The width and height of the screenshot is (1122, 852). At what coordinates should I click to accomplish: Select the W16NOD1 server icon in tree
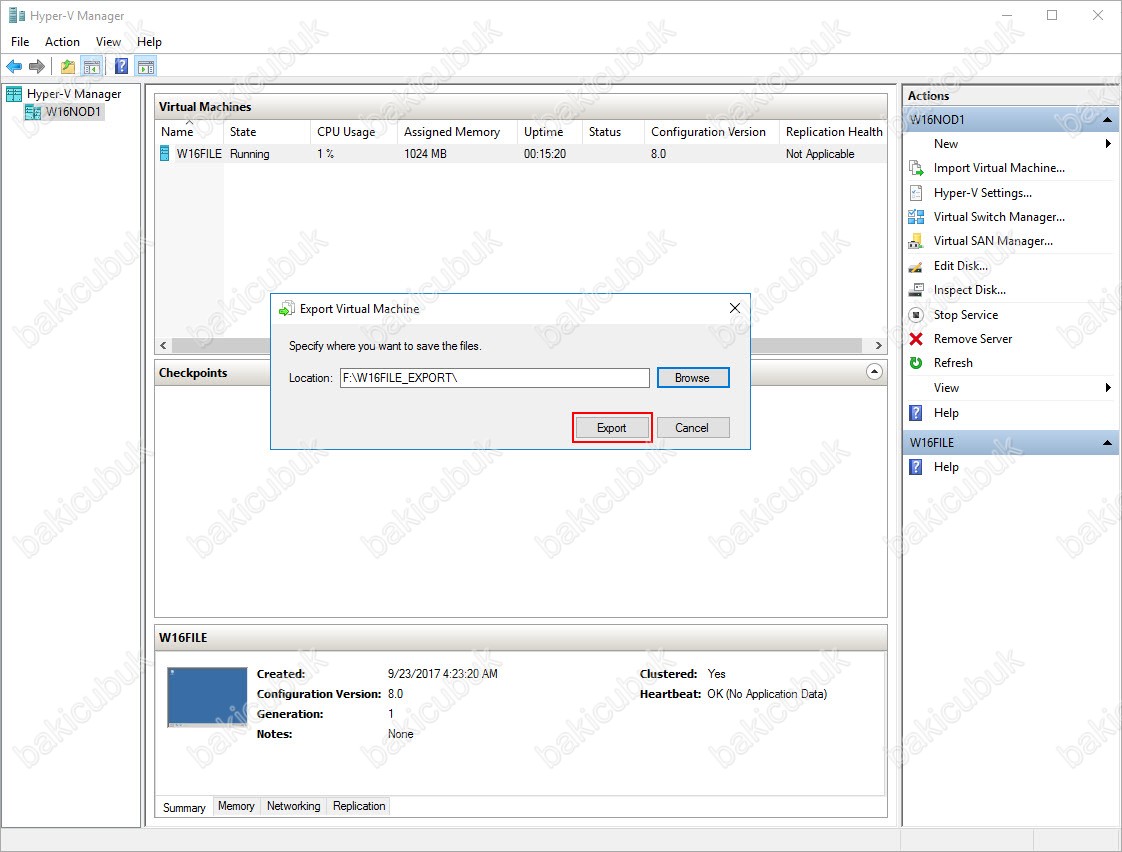32,112
